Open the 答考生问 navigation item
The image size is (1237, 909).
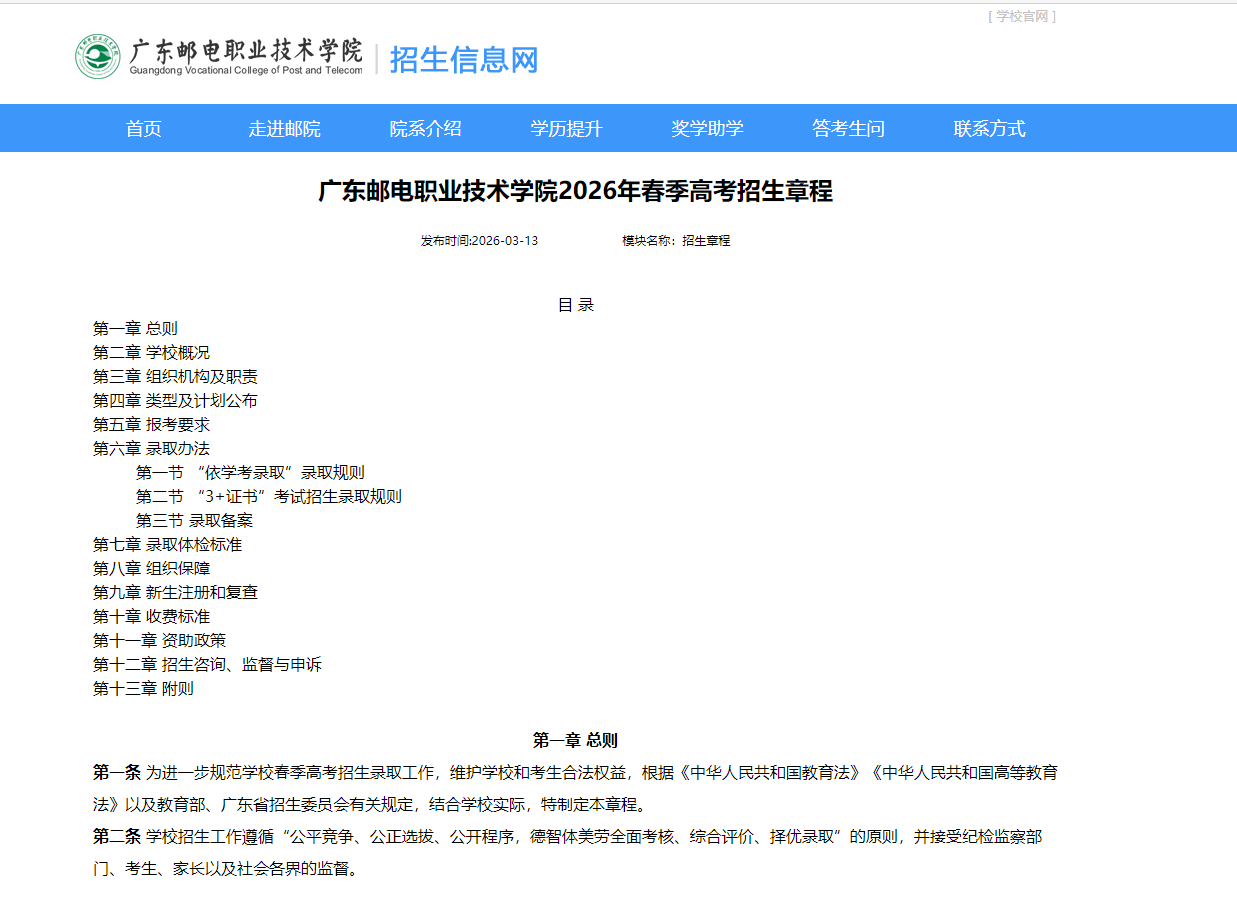(848, 128)
